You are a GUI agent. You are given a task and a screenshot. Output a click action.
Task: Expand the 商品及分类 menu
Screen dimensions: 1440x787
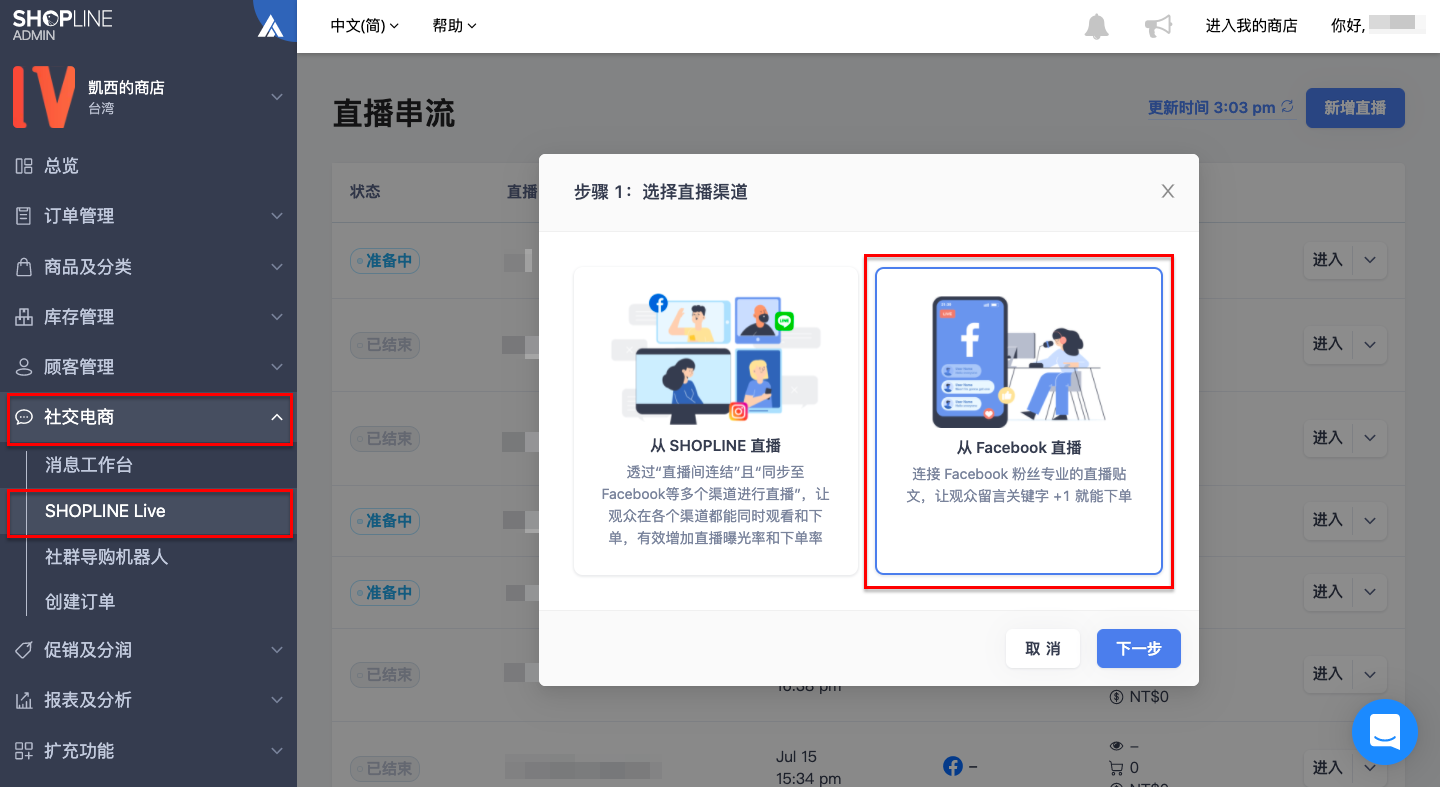tap(277, 267)
